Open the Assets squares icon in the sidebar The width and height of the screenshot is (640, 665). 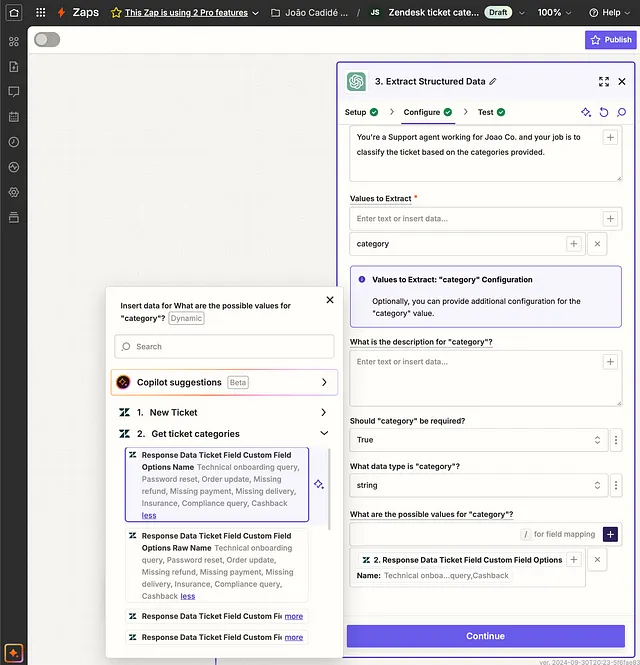(14, 41)
